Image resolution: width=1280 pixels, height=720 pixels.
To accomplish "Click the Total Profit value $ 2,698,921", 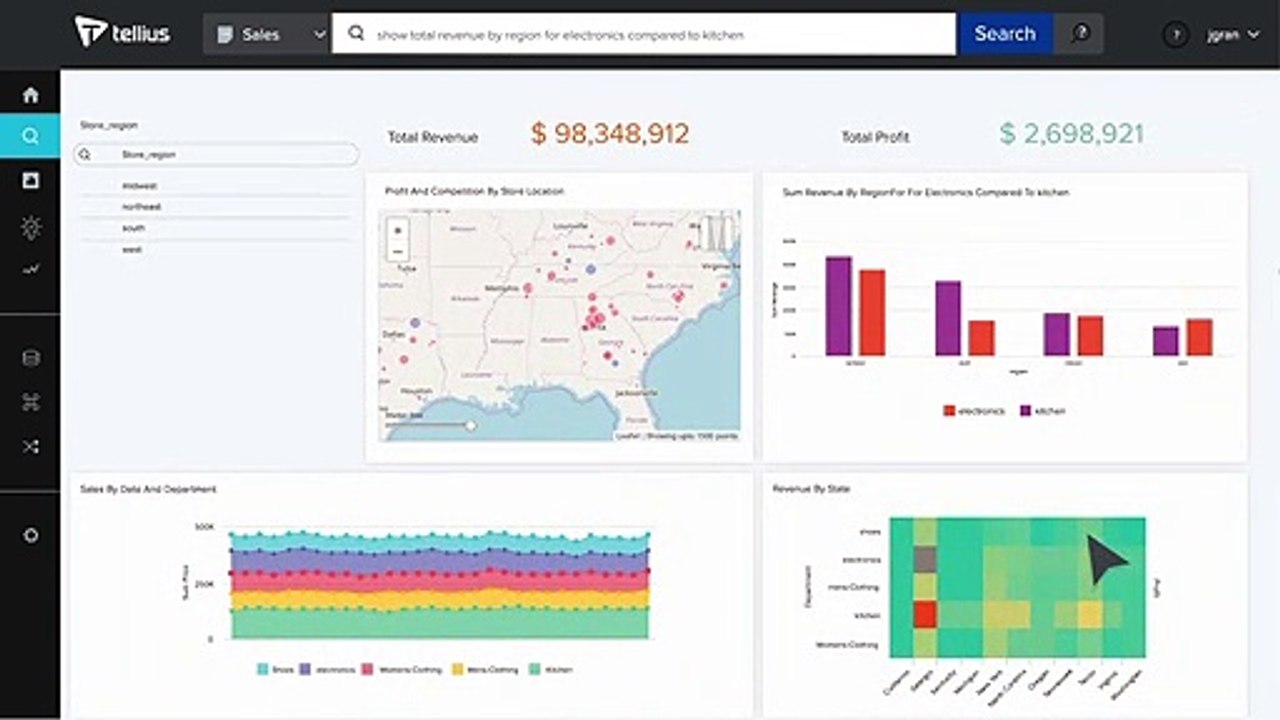I will tap(1072, 134).
